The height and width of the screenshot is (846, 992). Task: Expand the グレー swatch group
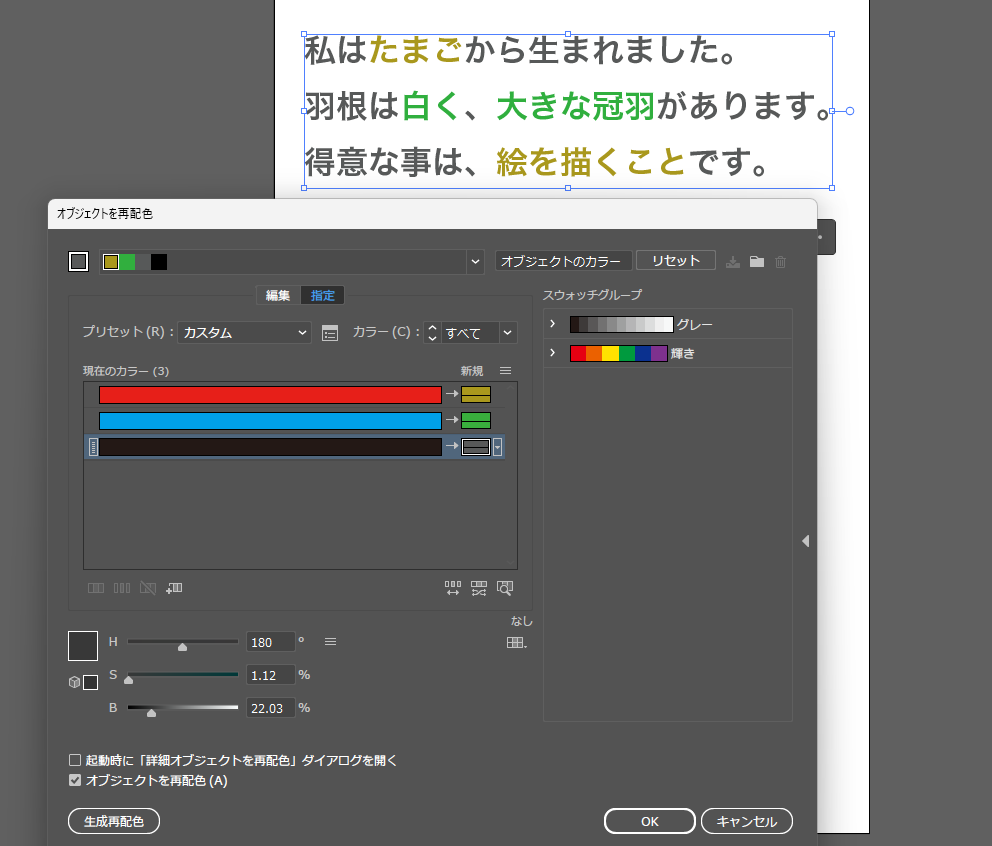click(x=552, y=324)
